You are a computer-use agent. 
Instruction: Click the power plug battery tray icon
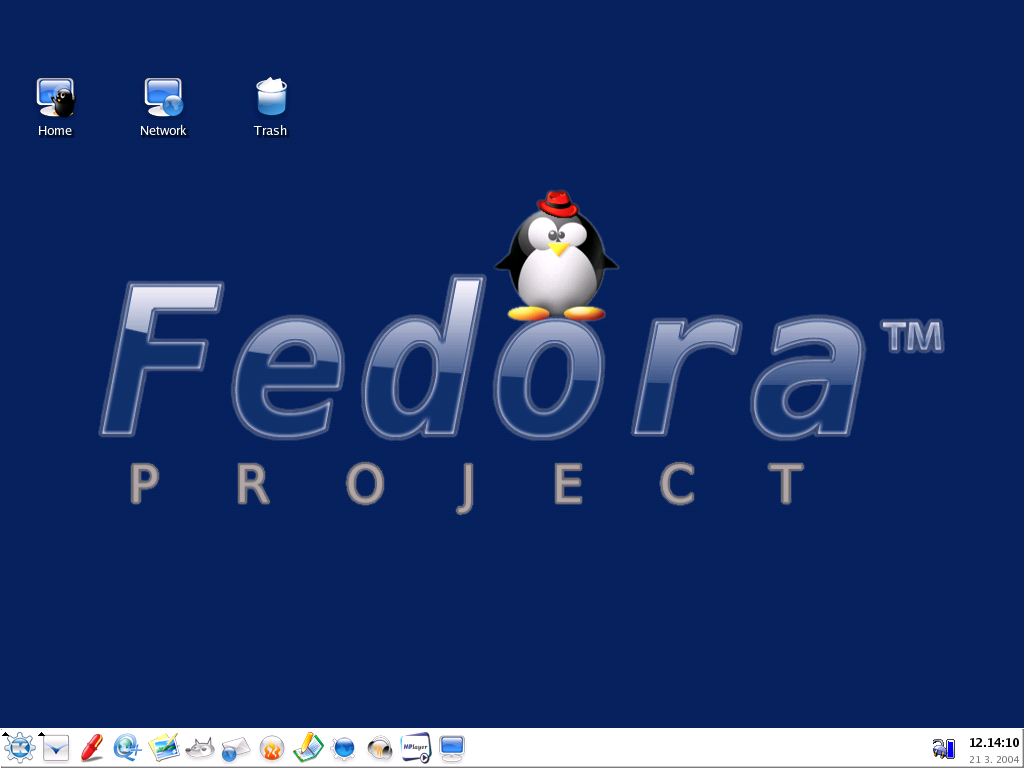click(x=944, y=748)
